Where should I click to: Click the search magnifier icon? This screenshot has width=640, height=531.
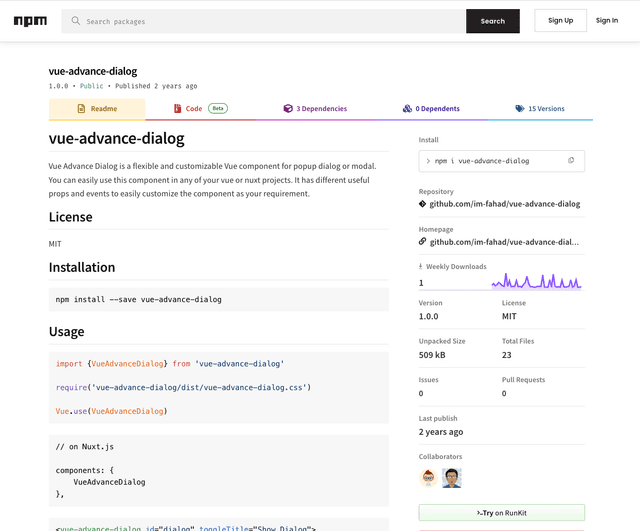(75, 21)
